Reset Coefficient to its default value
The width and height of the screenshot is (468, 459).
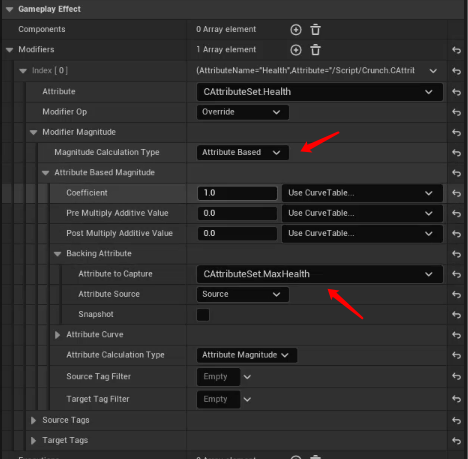456,193
